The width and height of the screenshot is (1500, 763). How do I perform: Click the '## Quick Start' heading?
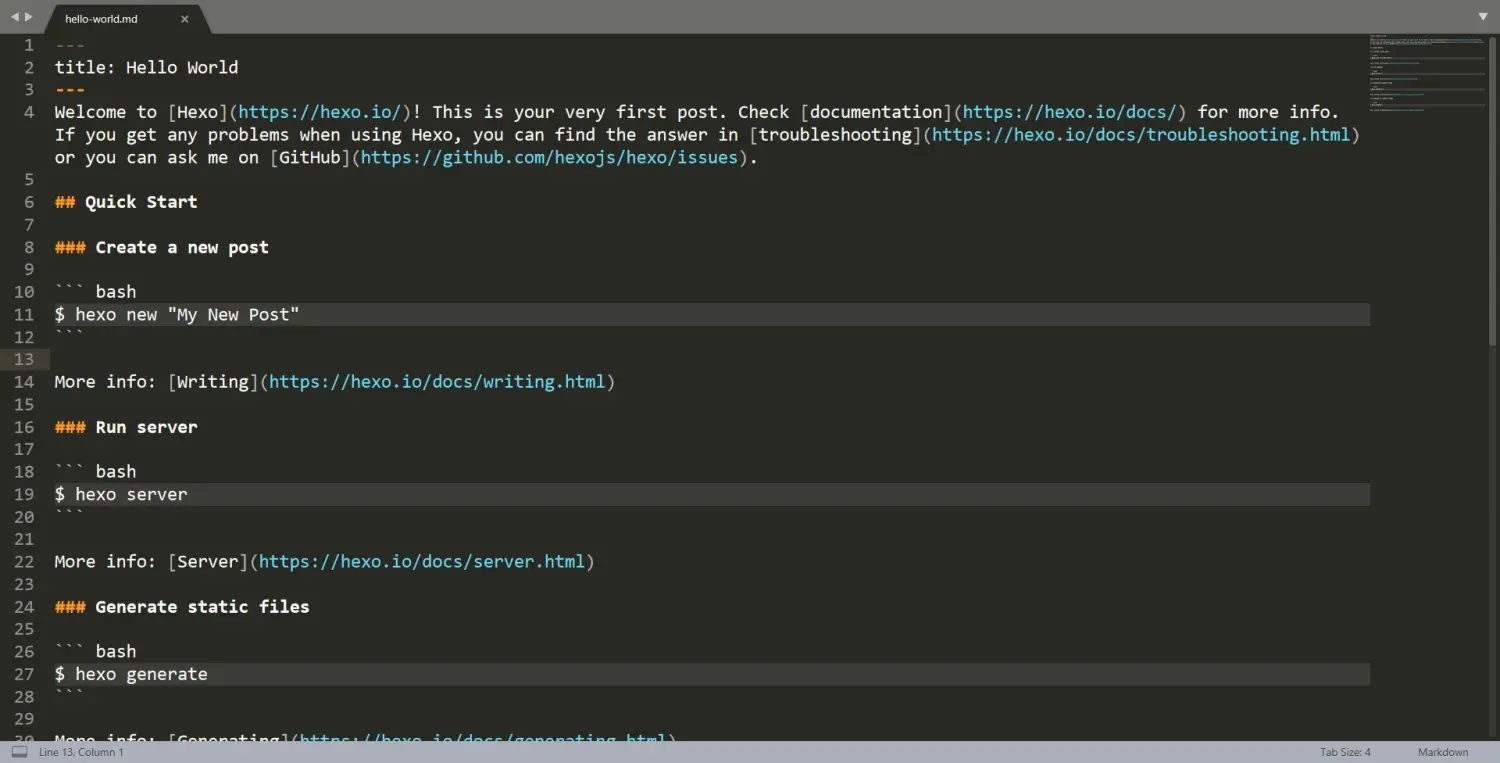[126, 202]
